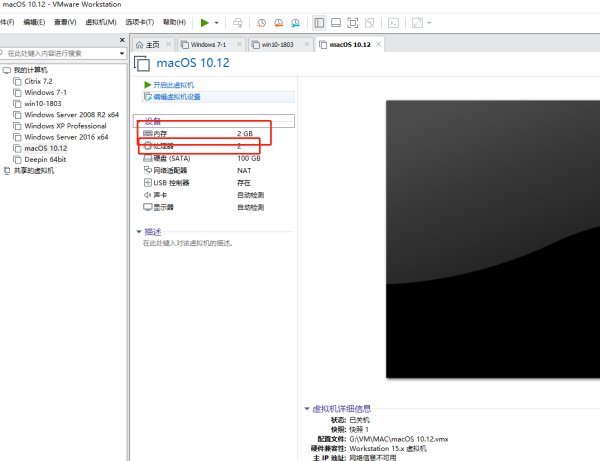This screenshot has height=461, width=600.
Task: Click the macOS 10.12.vmx config file path
Action: 398,439
